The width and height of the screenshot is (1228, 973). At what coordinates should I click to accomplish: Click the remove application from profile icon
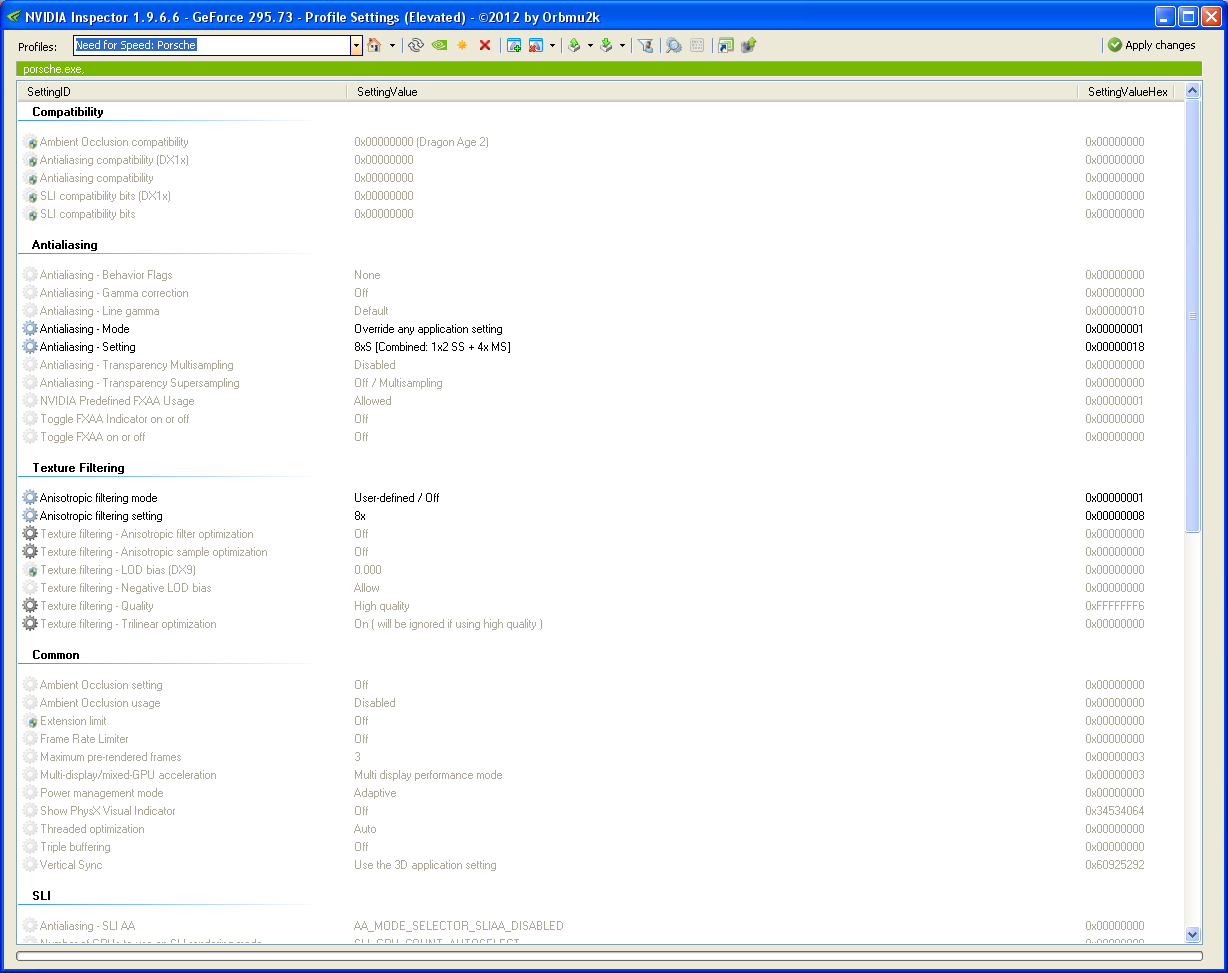pos(536,45)
